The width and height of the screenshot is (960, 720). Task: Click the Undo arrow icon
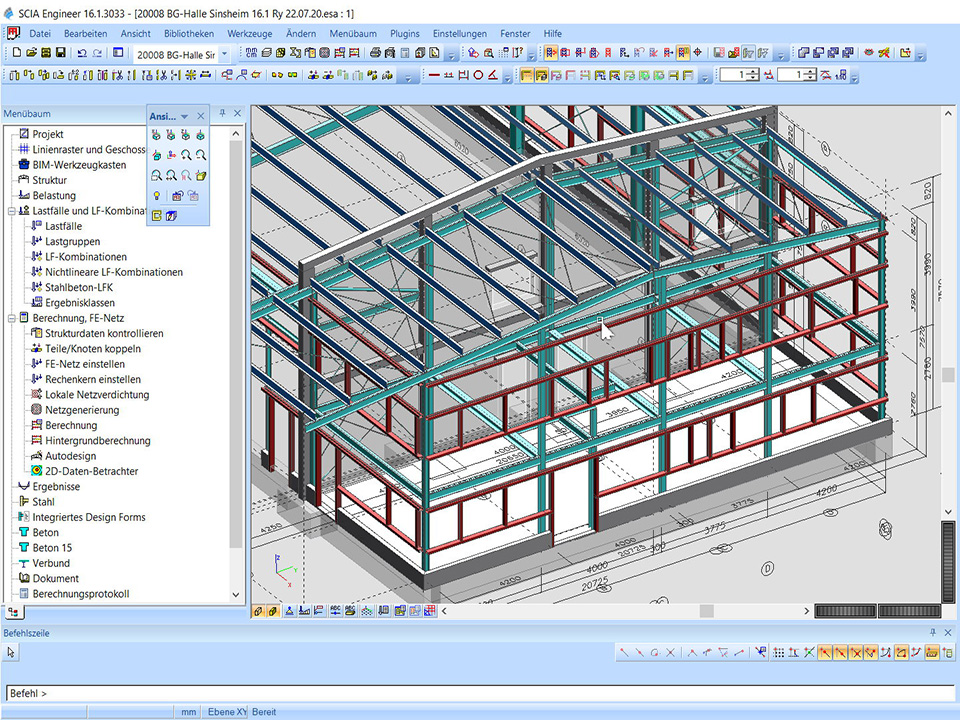pyautogui.click(x=82, y=53)
